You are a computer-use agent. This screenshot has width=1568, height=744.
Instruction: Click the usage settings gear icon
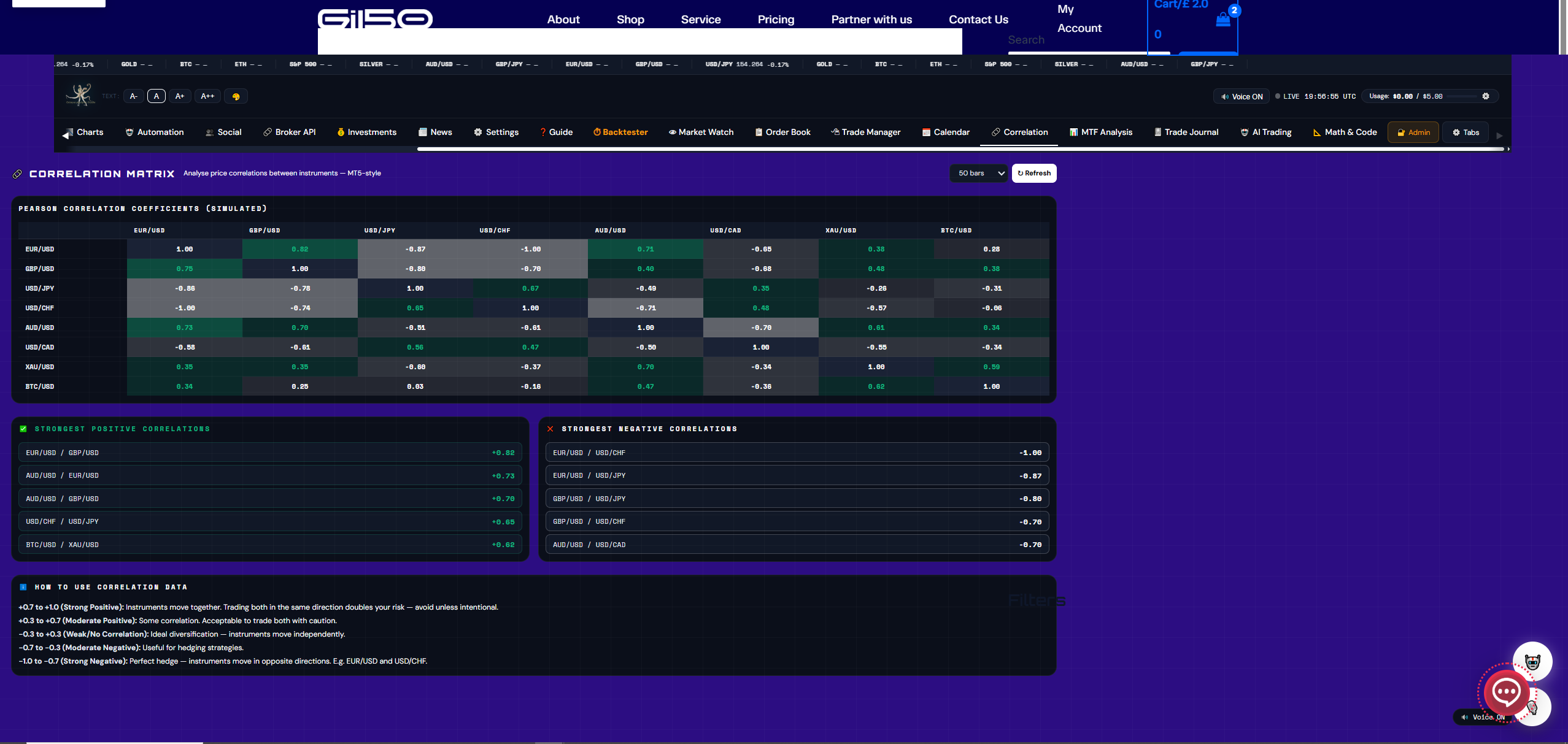(x=1485, y=96)
